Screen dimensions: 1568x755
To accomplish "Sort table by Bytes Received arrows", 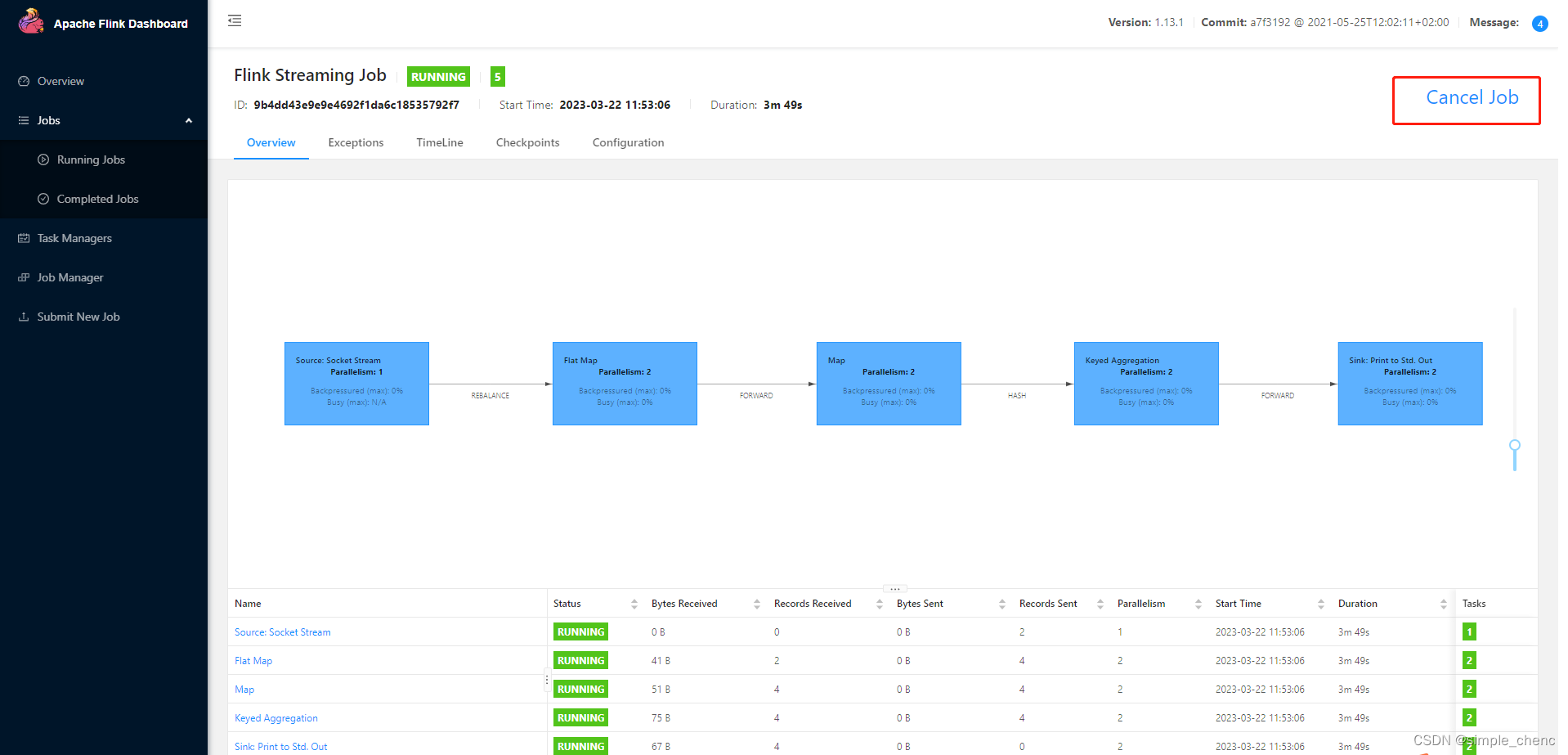I will [x=757, y=604].
